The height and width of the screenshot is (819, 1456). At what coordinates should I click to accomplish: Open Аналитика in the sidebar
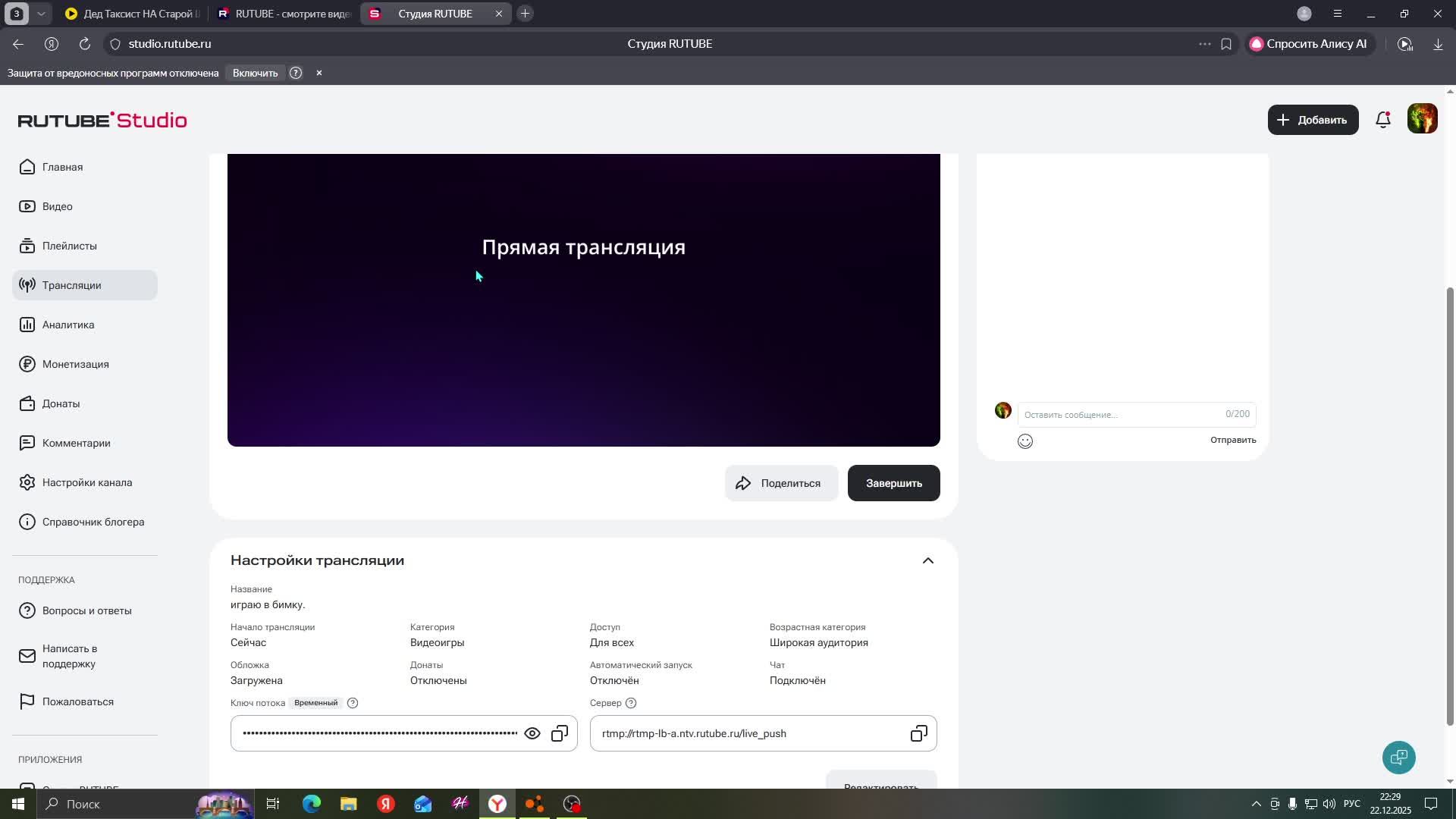(x=68, y=325)
